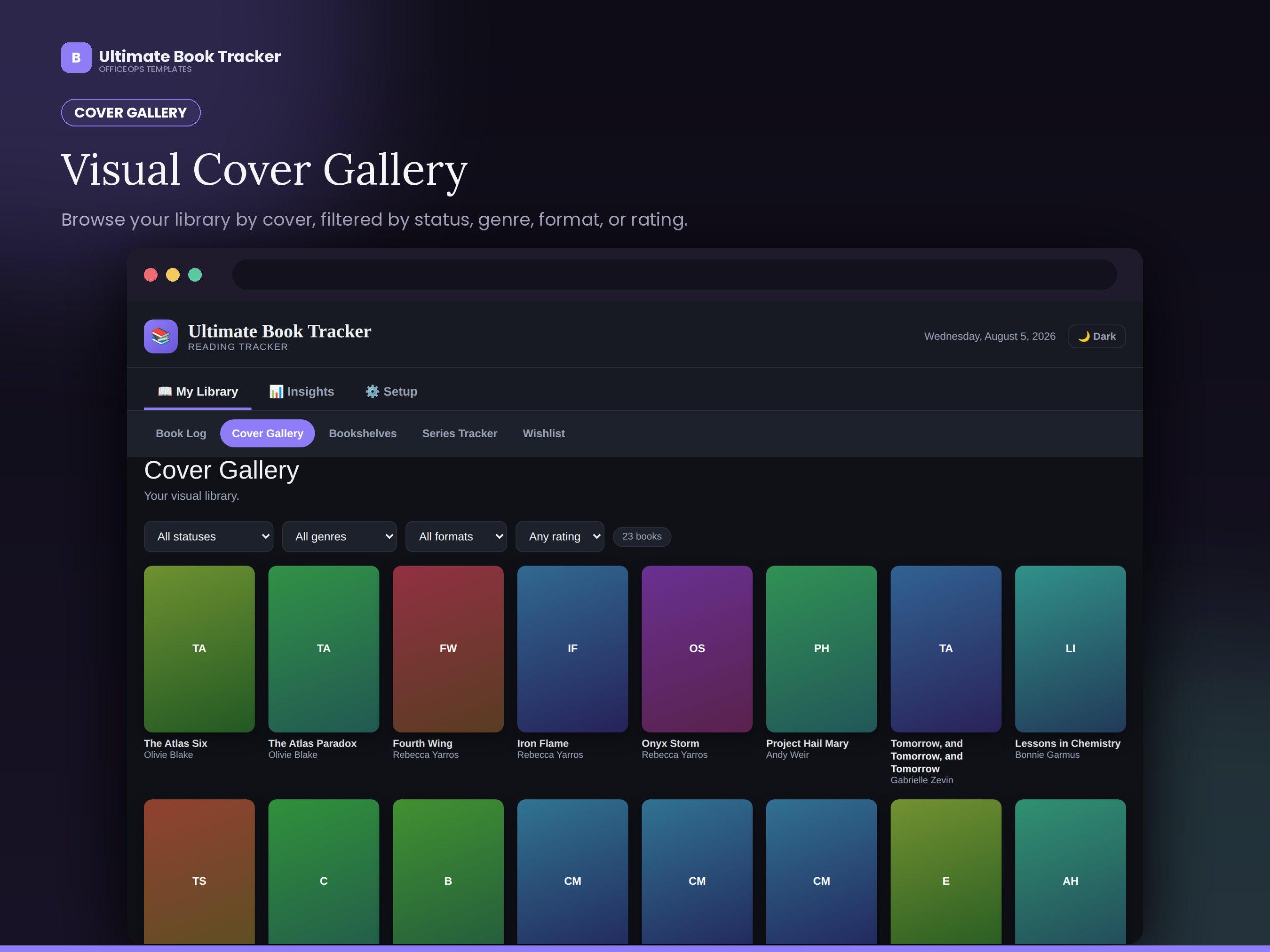Select the Wishlist sub-tab
1270x952 pixels.
point(544,433)
